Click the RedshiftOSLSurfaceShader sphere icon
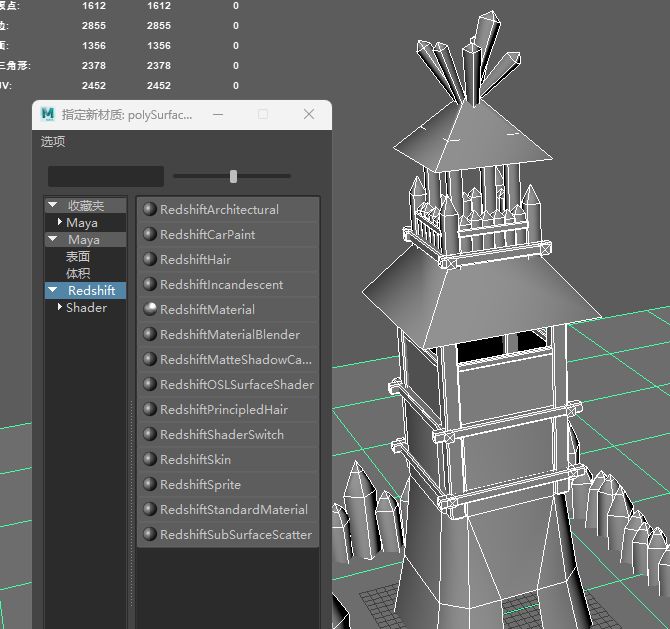Viewport: 670px width, 629px height. [x=150, y=384]
